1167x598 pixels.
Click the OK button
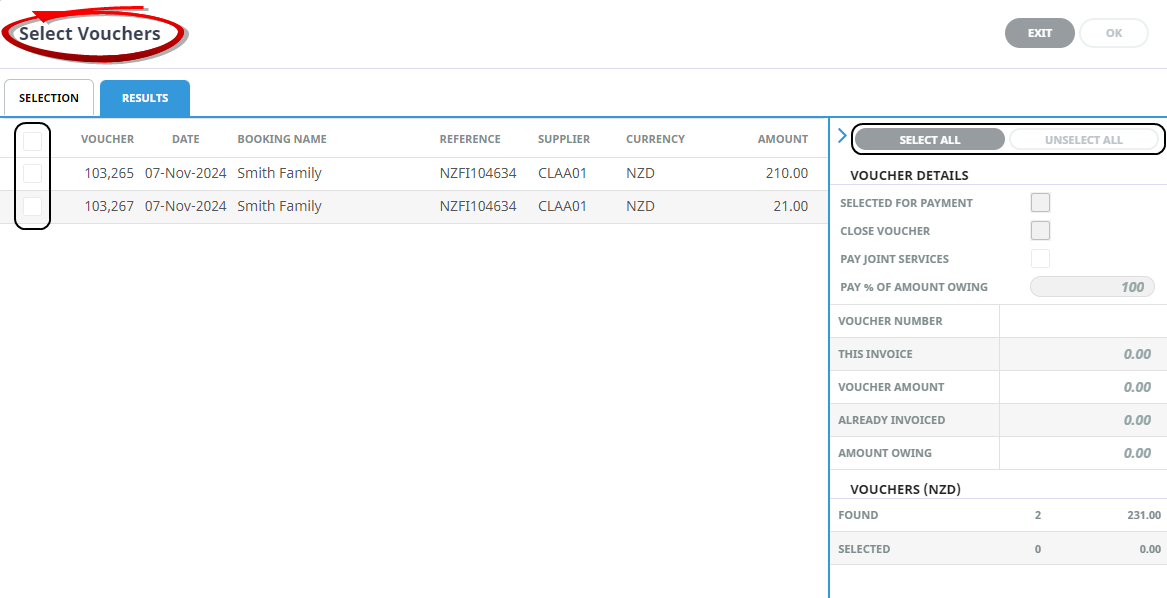click(x=1114, y=33)
